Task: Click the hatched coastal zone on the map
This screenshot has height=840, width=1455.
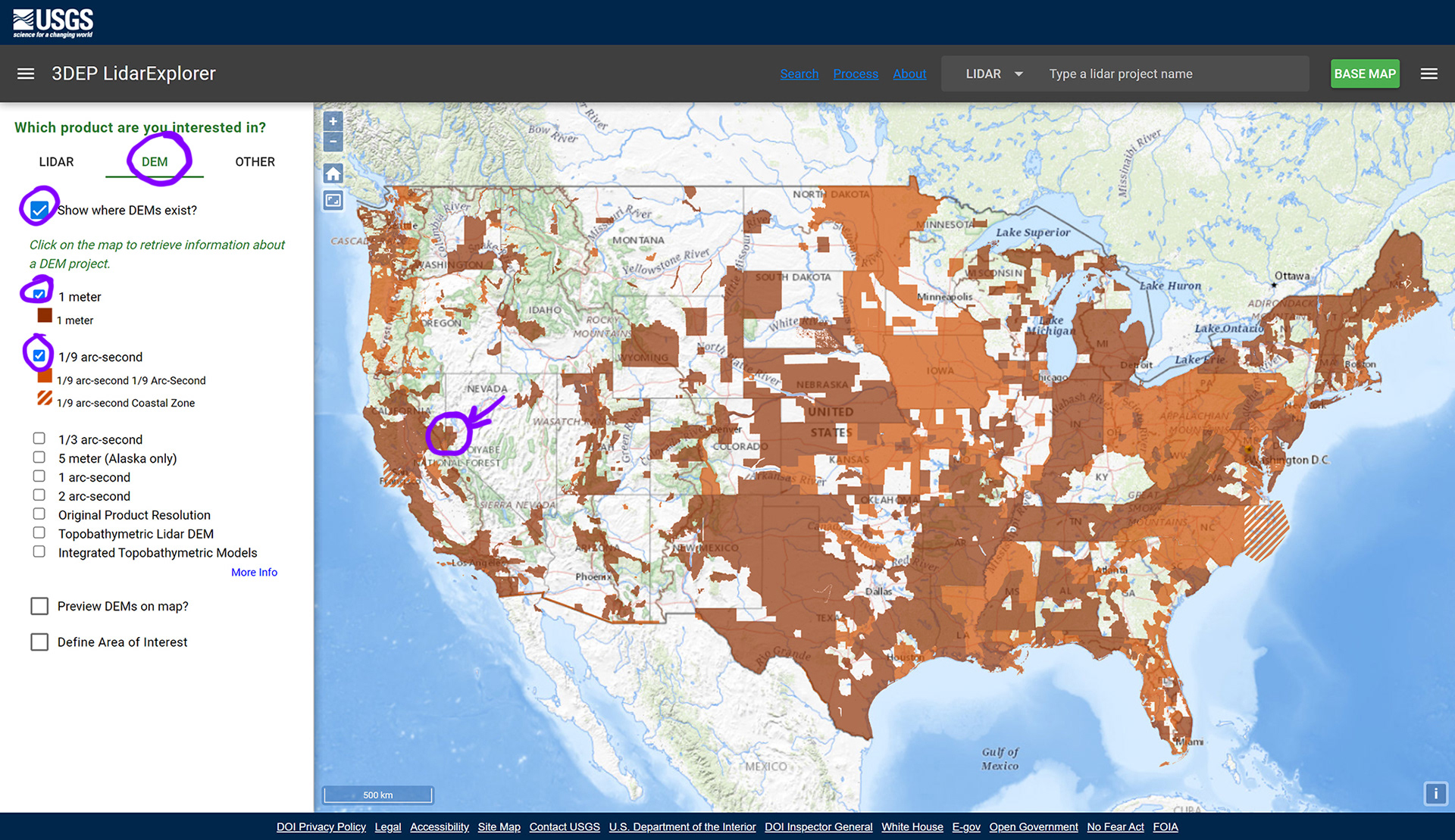Action: click(x=1266, y=530)
